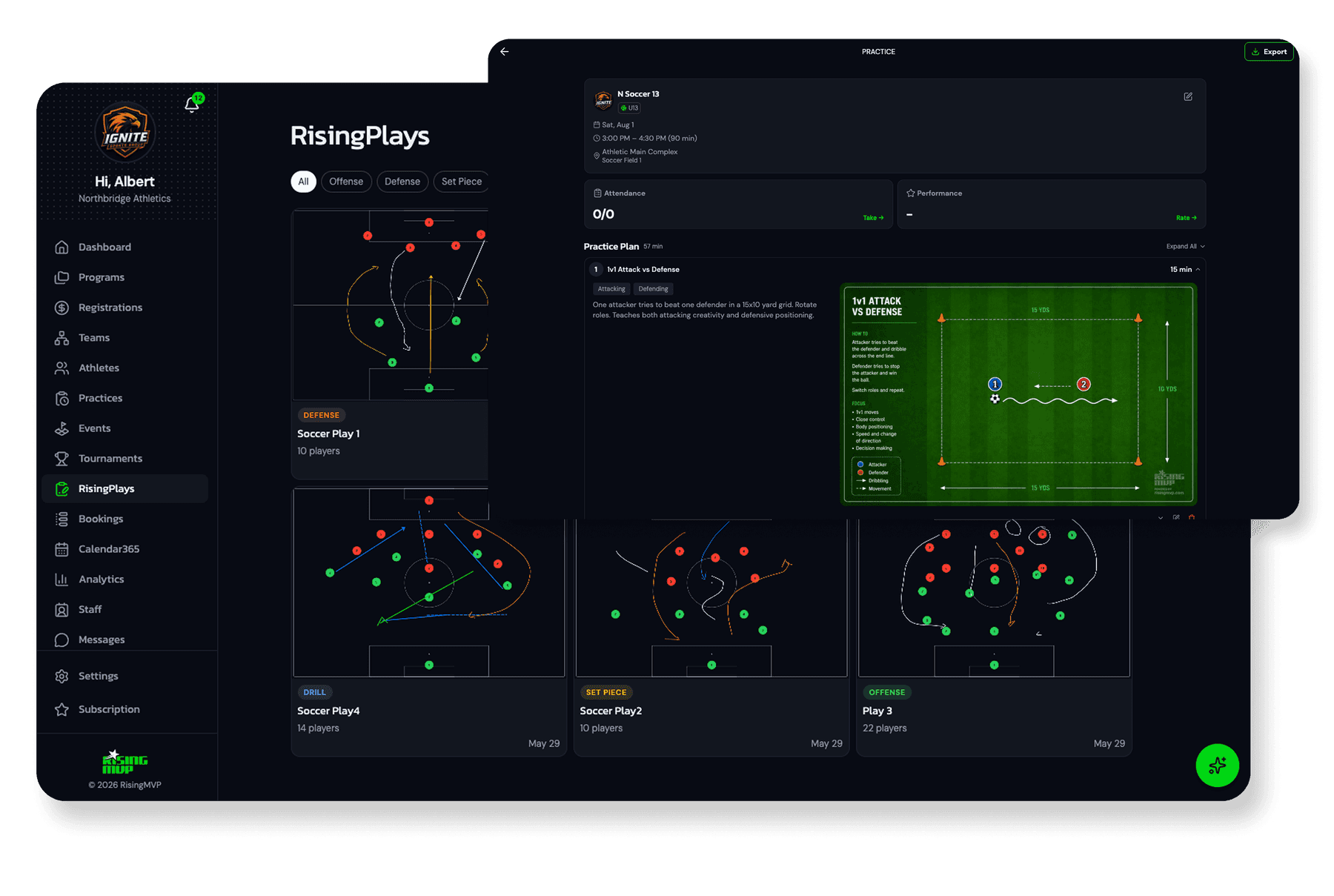Click 'N Soccer 13' practice title
This screenshot has width=1334, height=896.
(638, 94)
